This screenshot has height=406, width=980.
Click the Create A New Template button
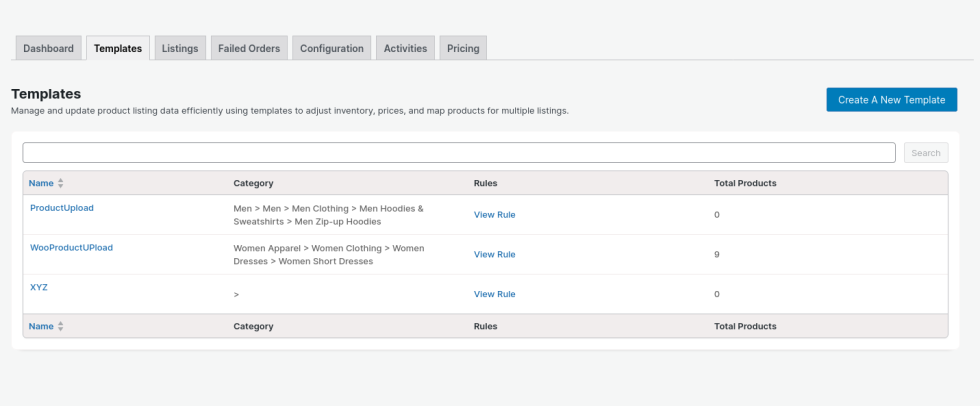(891, 100)
